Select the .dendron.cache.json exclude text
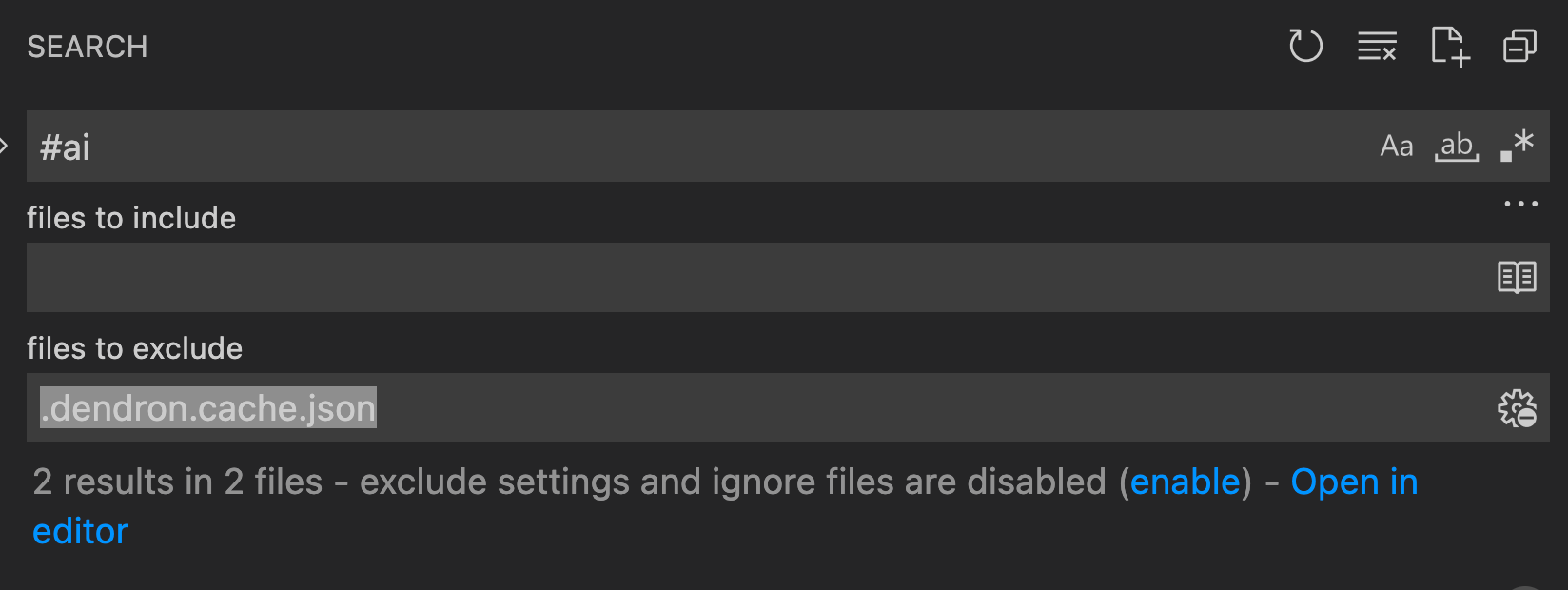Screen dimensions: 1568x590 [206, 407]
